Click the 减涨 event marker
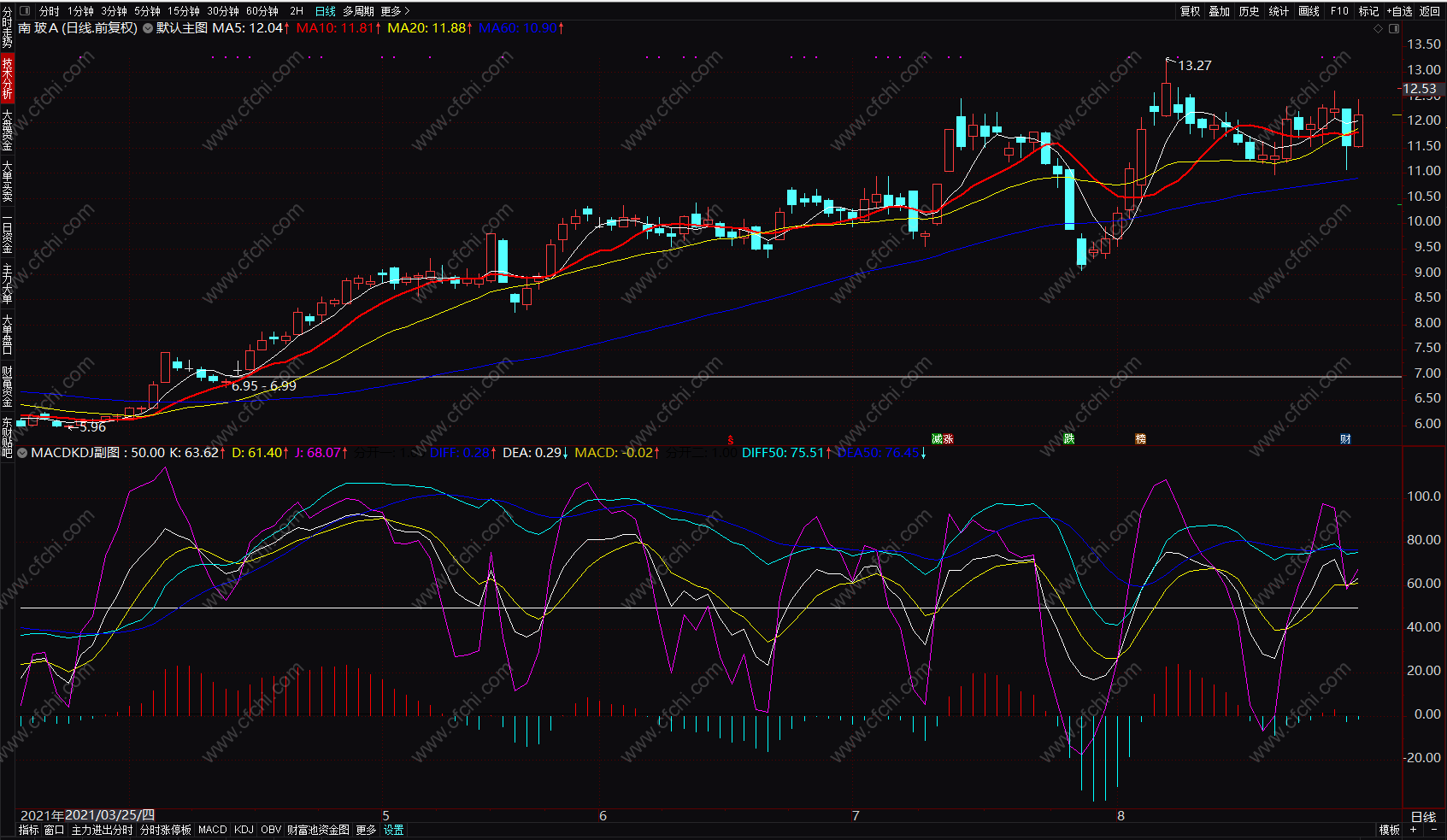The width and height of the screenshot is (1447, 840). point(943,439)
